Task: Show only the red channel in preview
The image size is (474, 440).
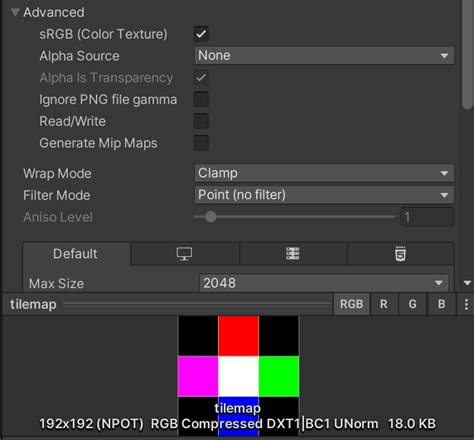Action: pos(384,304)
